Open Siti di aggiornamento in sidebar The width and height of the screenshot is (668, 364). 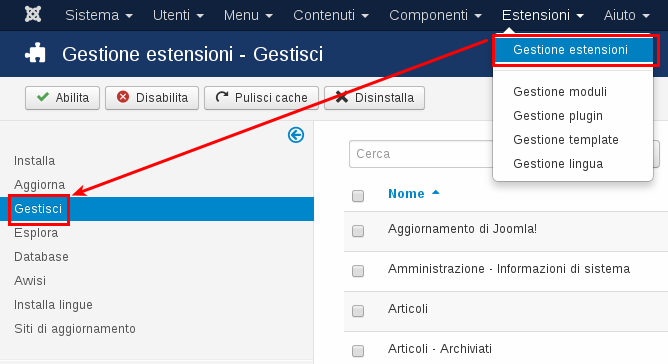click(75, 329)
